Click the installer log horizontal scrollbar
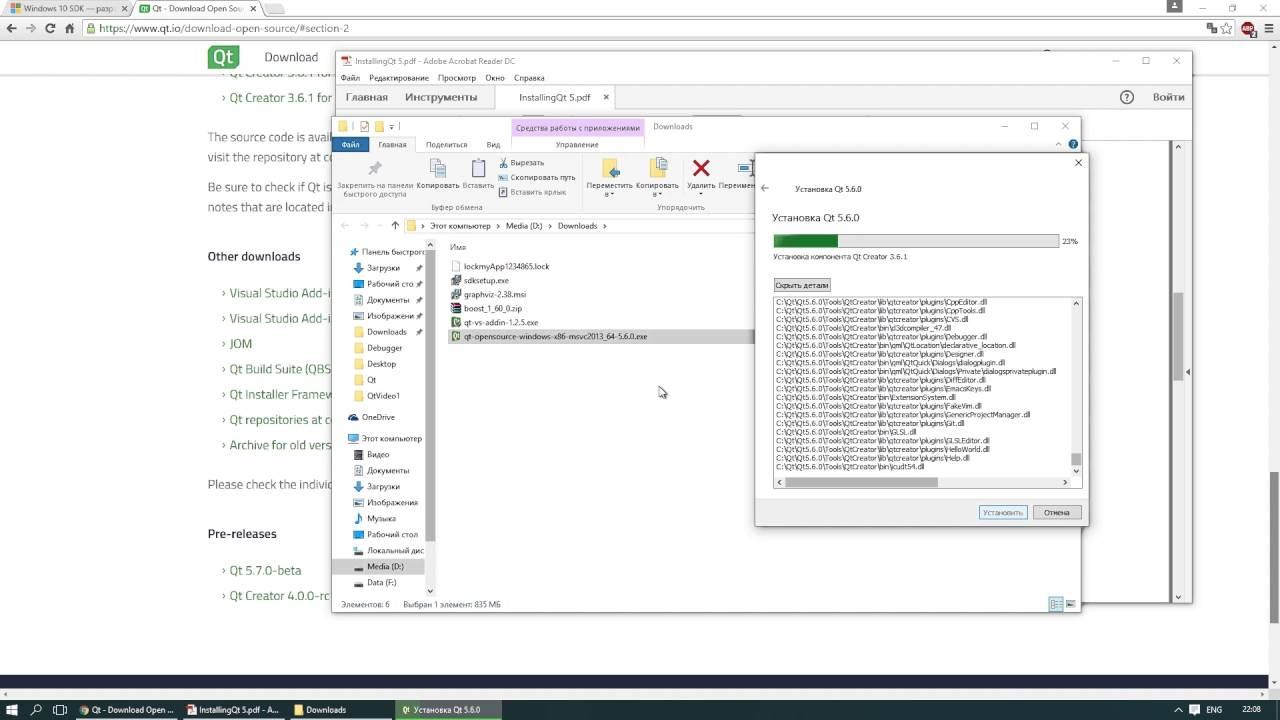This screenshot has height=720, width=1280. (x=861, y=482)
